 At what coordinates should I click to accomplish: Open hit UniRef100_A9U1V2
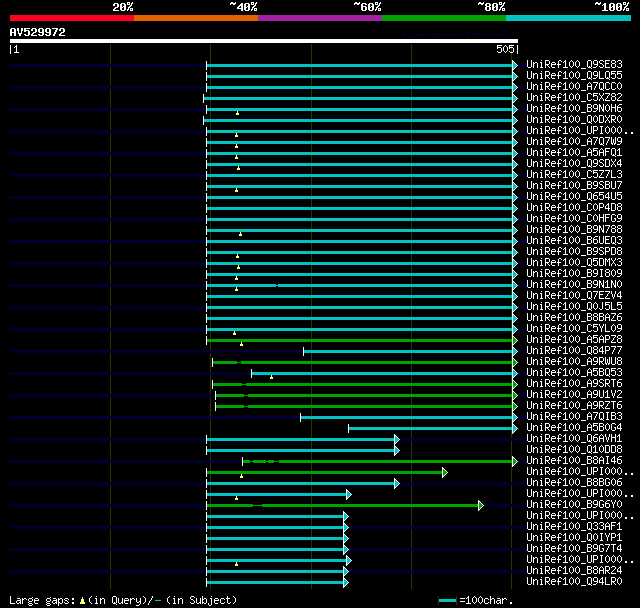[574, 395]
